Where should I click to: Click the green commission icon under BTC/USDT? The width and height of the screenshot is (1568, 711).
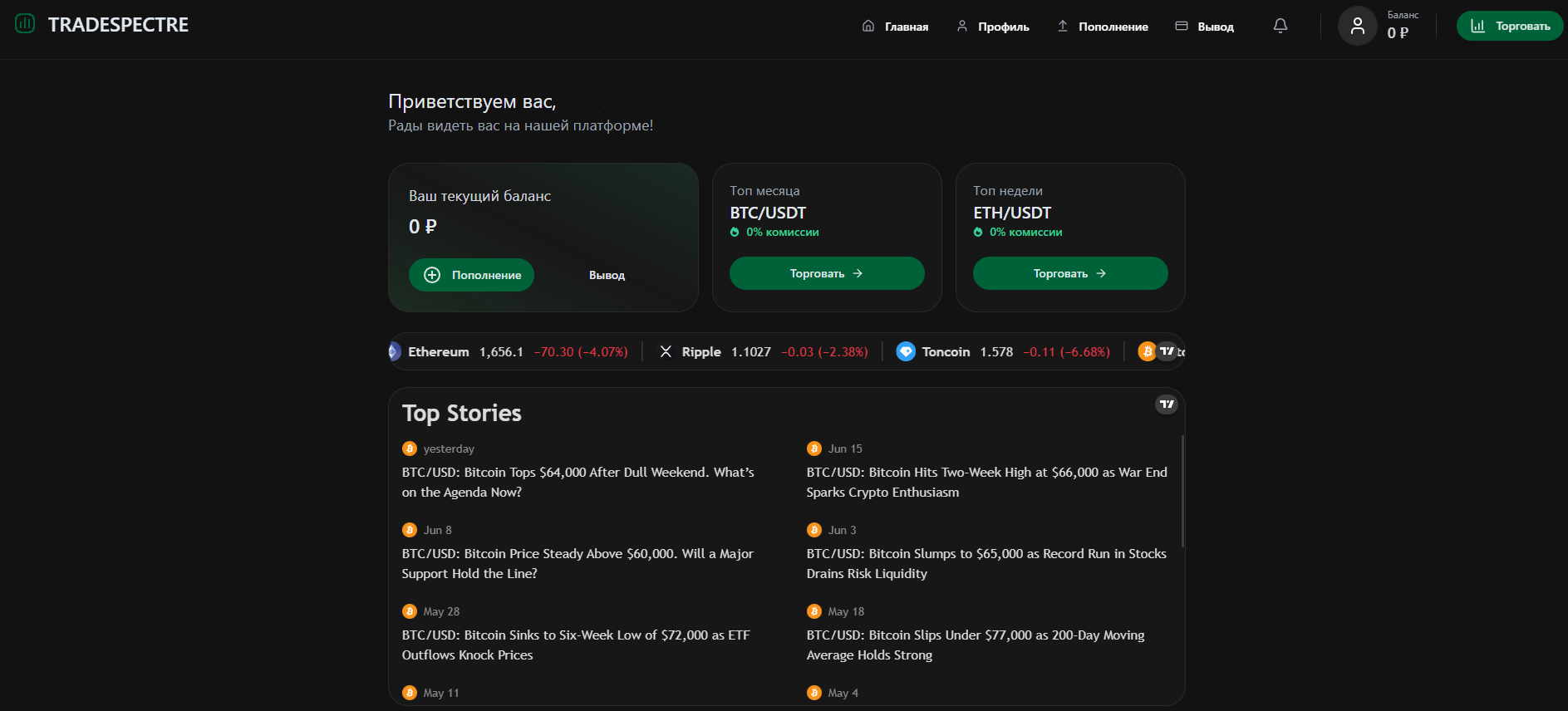[x=735, y=233]
